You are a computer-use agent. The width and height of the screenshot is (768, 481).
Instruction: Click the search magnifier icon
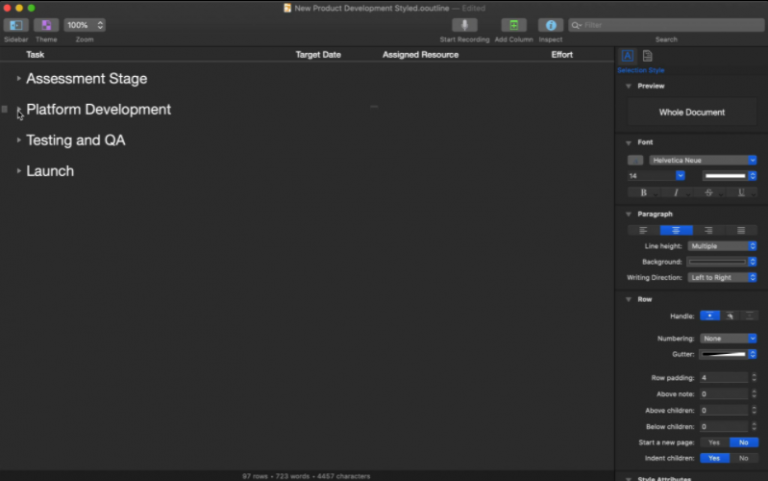[x=576, y=25]
